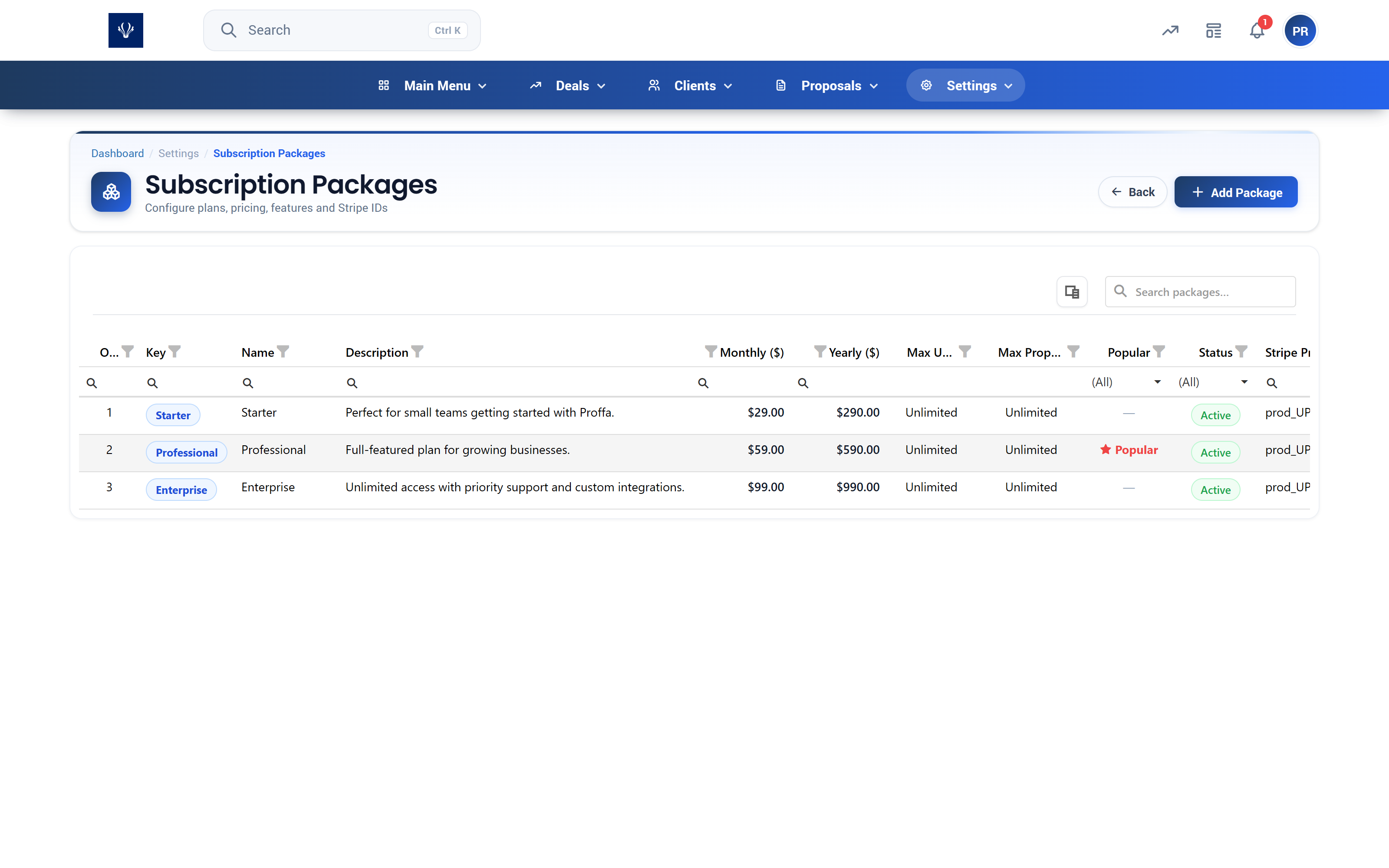
Task: Expand the Proposals menu
Action: tap(826, 85)
